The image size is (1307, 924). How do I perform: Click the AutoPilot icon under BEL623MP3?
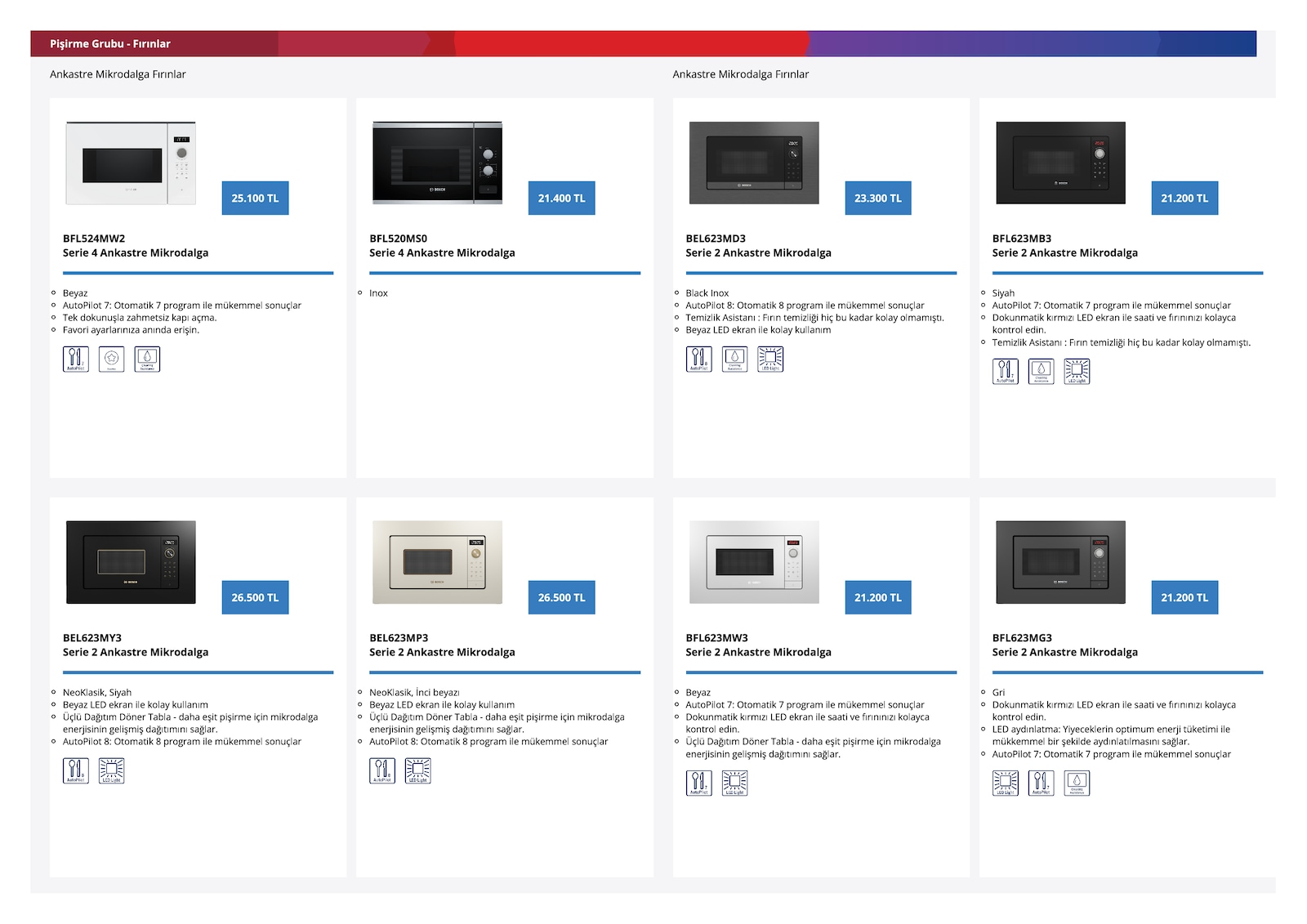tap(382, 771)
